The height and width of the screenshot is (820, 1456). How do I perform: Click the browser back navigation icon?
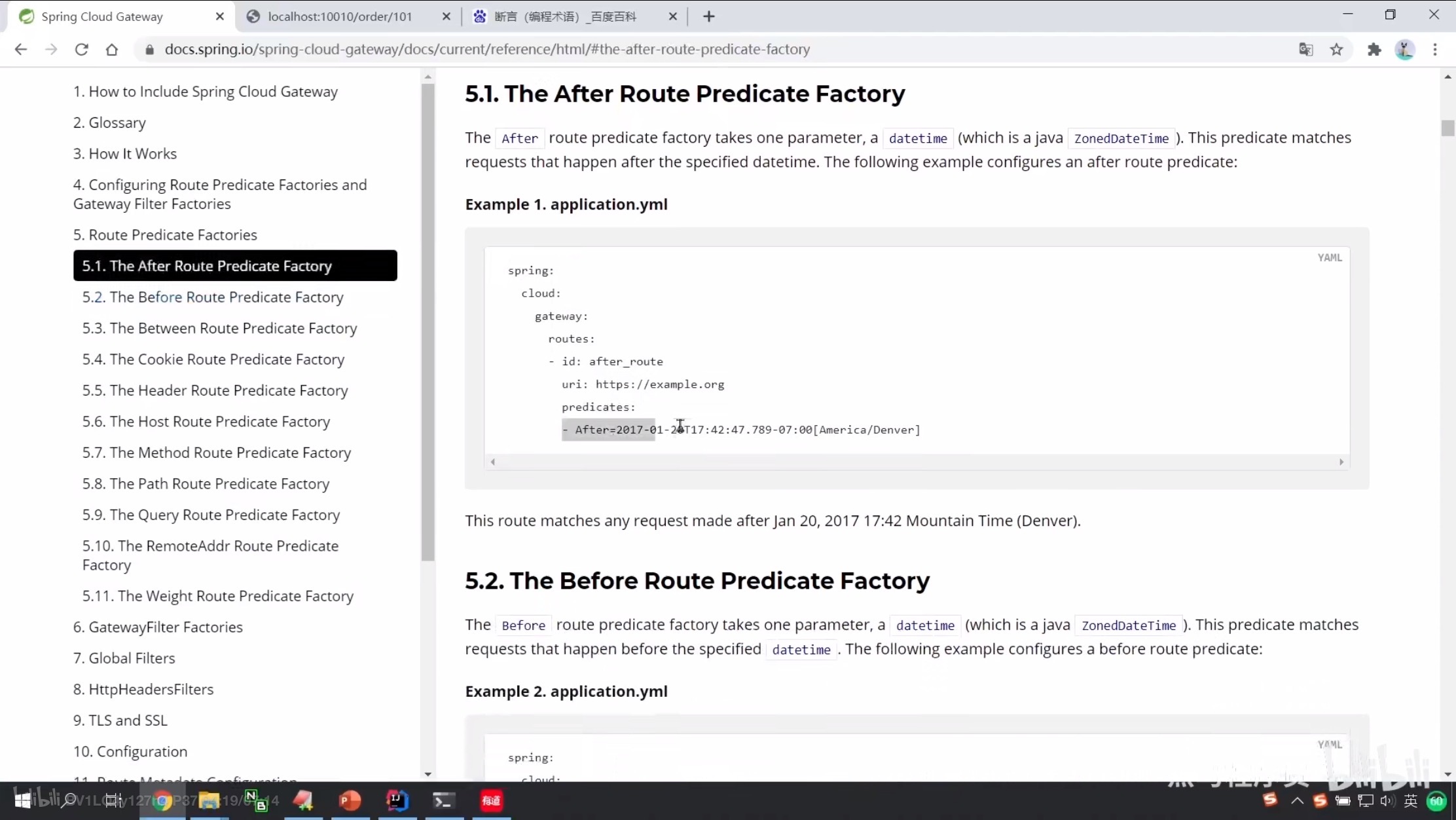tap(21, 48)
